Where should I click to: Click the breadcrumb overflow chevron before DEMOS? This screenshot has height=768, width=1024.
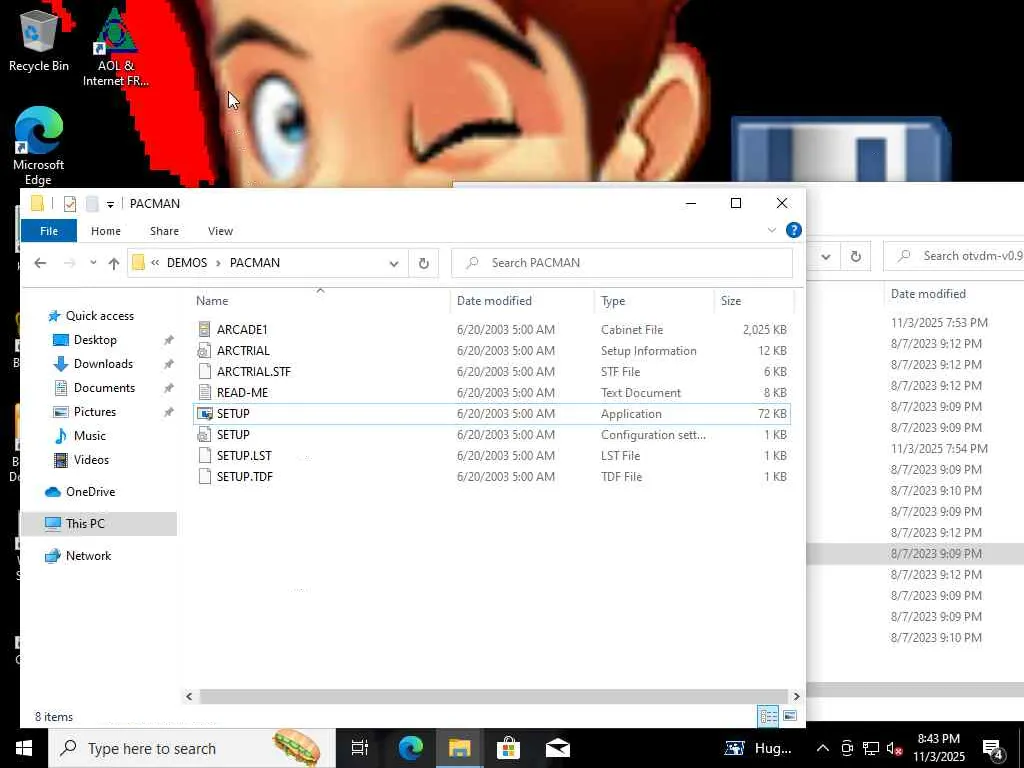coord(155,263)
